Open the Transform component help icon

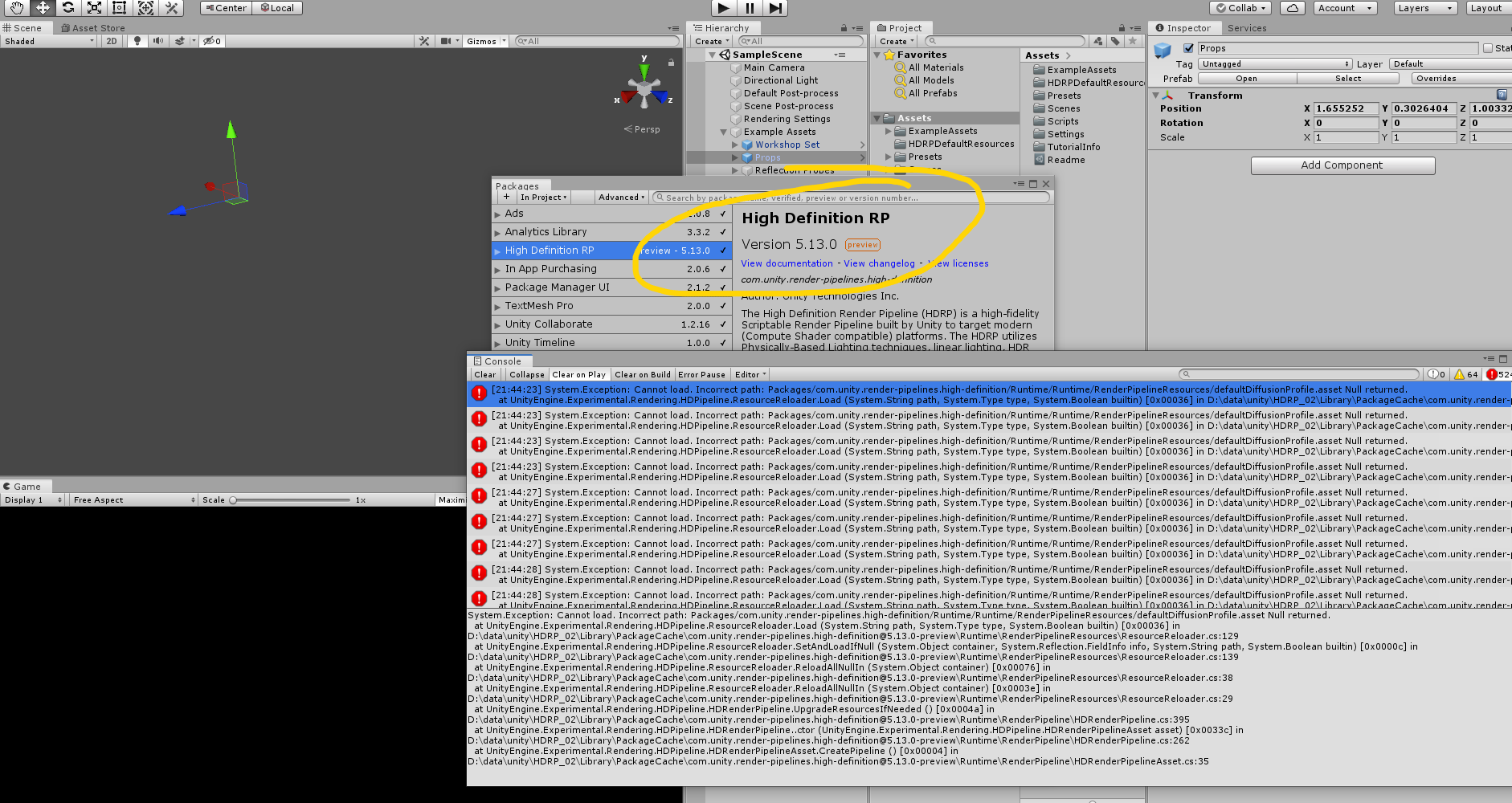[1502, 95]
